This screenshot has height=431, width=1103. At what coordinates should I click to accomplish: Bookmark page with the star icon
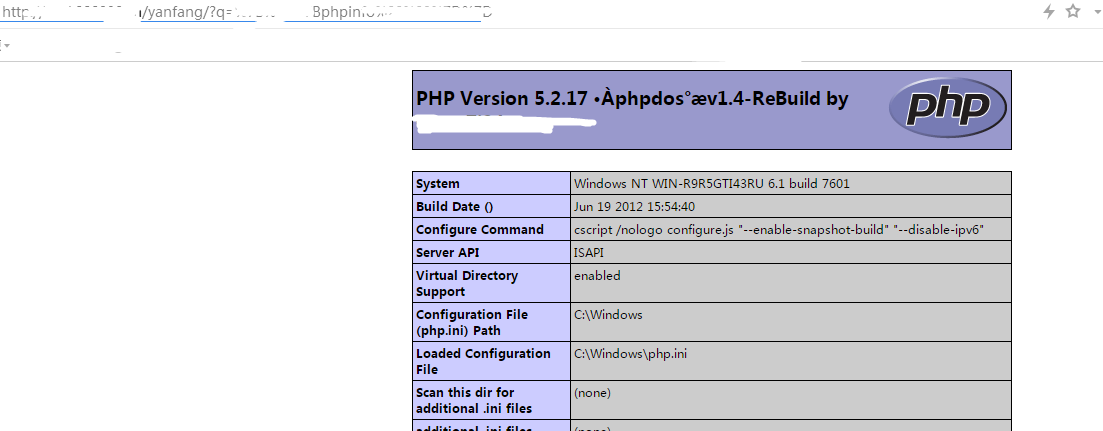[1073, 11]
